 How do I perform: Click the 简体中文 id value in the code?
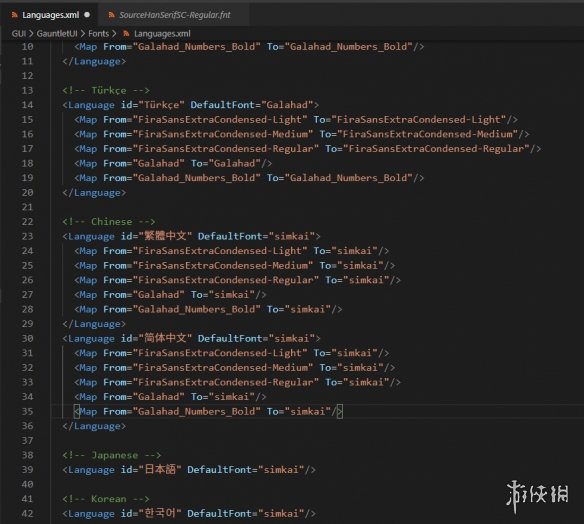coord(165,338)
